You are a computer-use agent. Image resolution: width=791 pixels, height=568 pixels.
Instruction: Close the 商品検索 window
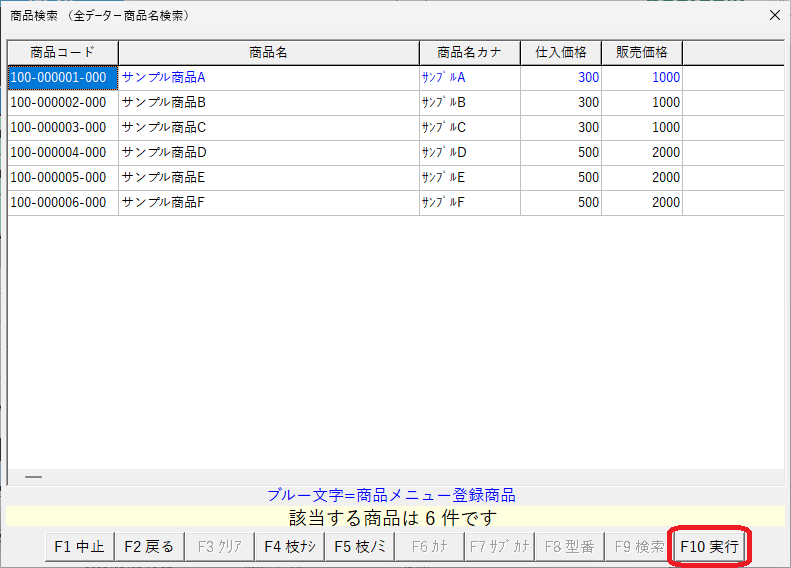coord(773,16)
